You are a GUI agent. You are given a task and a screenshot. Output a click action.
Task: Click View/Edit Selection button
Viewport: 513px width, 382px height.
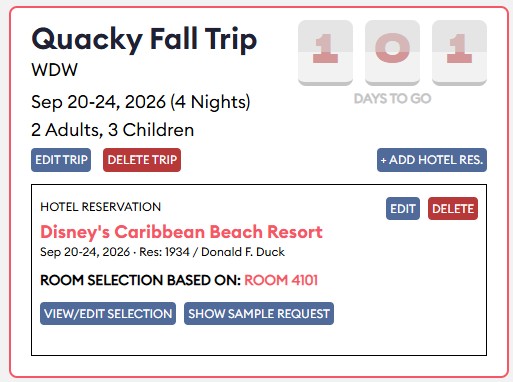tap(108, 313)
